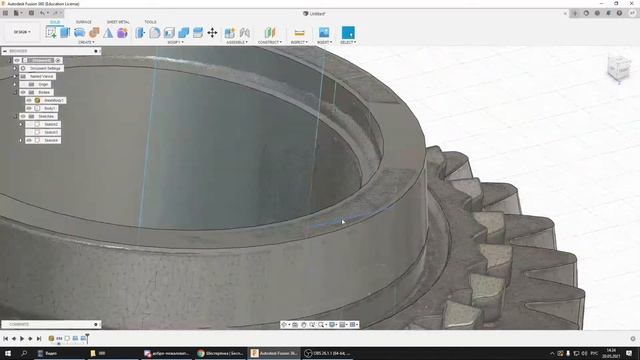Screen dimensions: 640x360
Task: Select the Shell tool
Action: coord(169,33)
